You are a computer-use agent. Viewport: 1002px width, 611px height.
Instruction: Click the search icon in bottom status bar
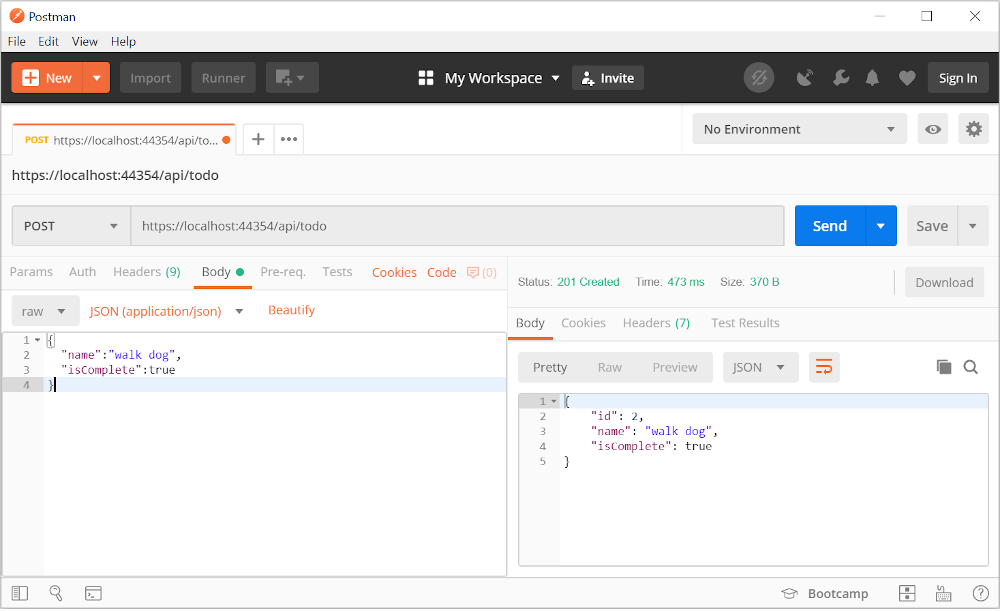[x=56, y=593]
